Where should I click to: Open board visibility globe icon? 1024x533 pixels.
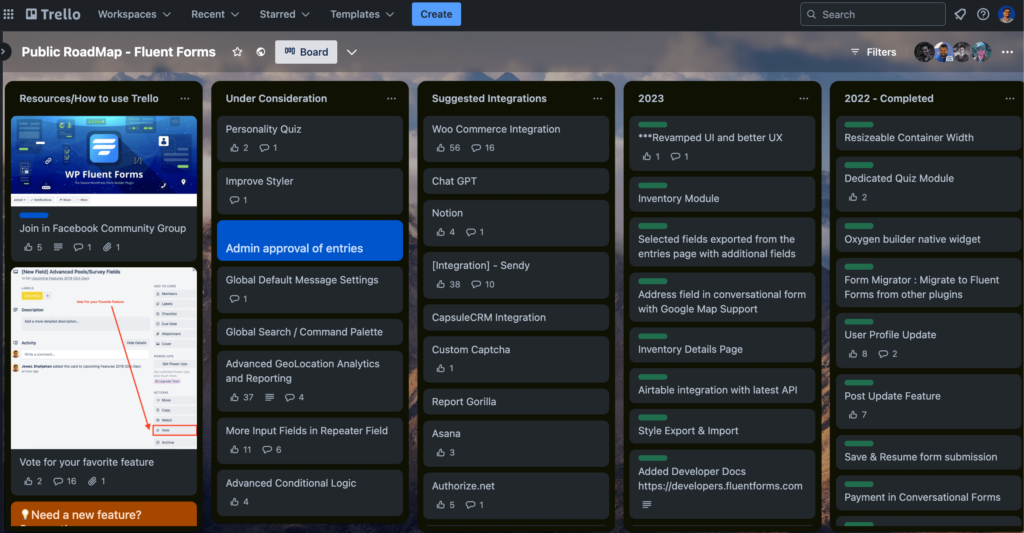[x=261, y=52]
